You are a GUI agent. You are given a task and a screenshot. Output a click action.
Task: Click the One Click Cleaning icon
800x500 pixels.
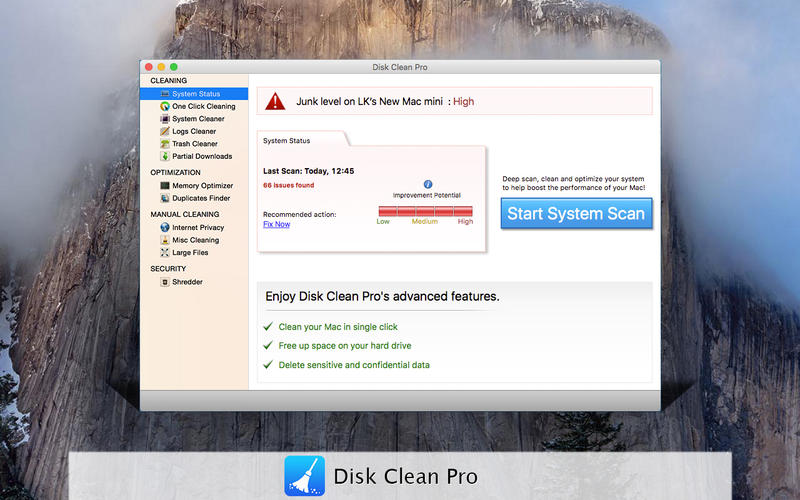click(x=164, y=106)
